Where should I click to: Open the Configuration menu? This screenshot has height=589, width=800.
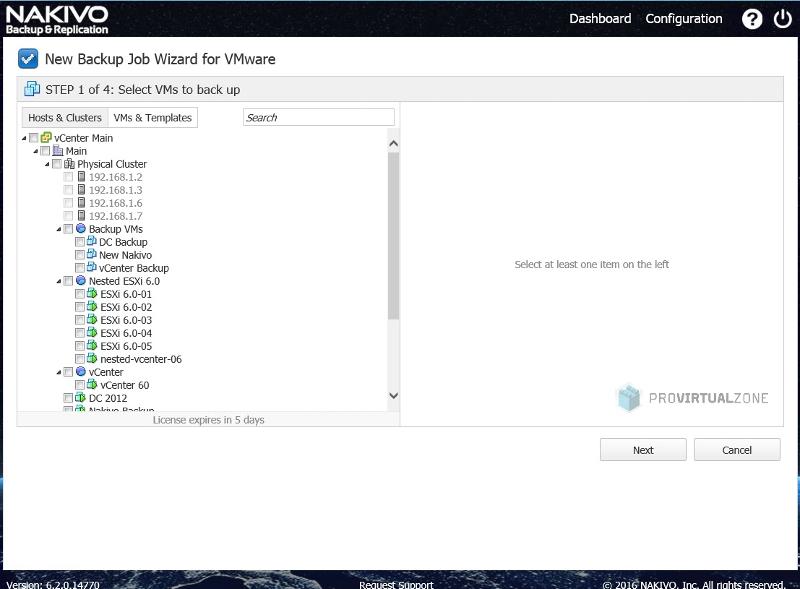pyautogui.click(x=684, y=19)
